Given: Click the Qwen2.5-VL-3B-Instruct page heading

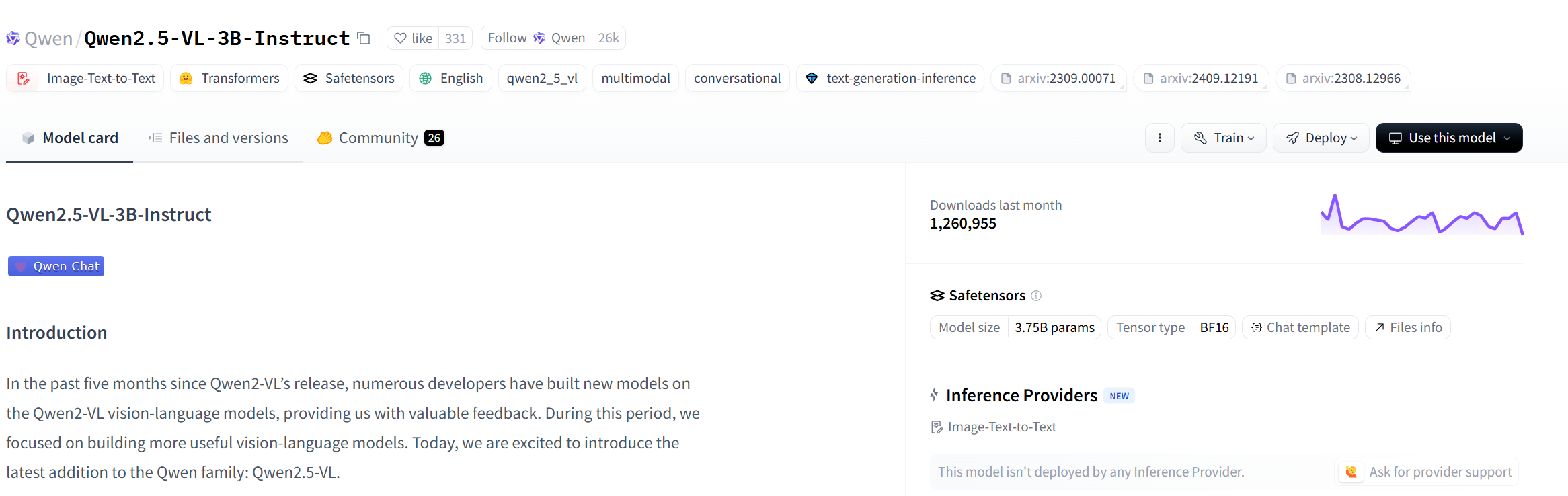Looking at the screenshot, I should pyautogui.click(x=109, y=214).
